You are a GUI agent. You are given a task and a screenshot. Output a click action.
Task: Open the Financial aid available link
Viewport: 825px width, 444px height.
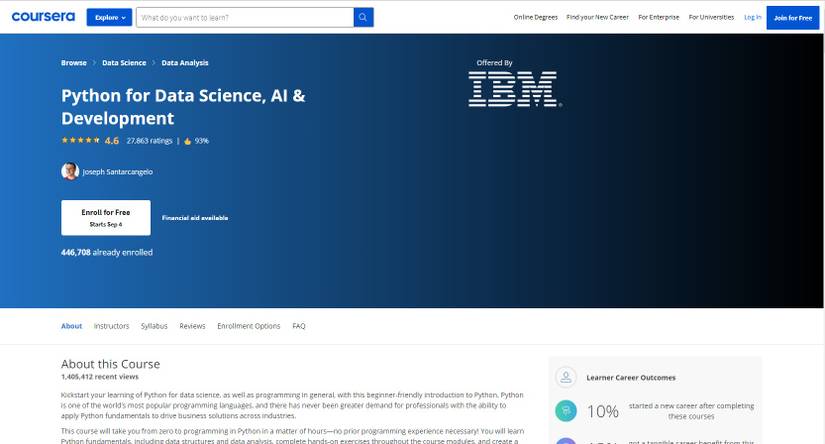click(195, 218)
